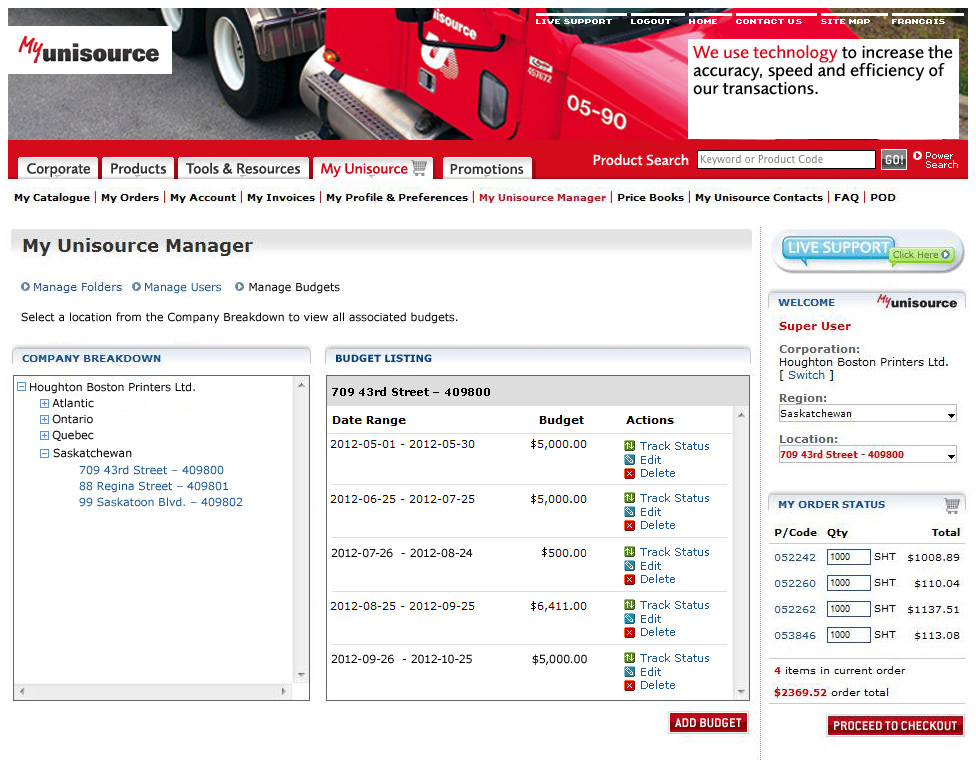
Task: Expand the Atlantic region node
Action: tap(44, 404)
